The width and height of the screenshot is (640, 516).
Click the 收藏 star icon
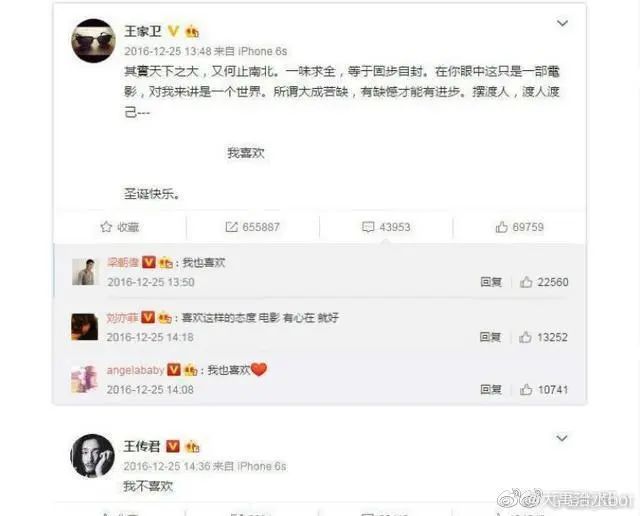click(x=106, y=227)
